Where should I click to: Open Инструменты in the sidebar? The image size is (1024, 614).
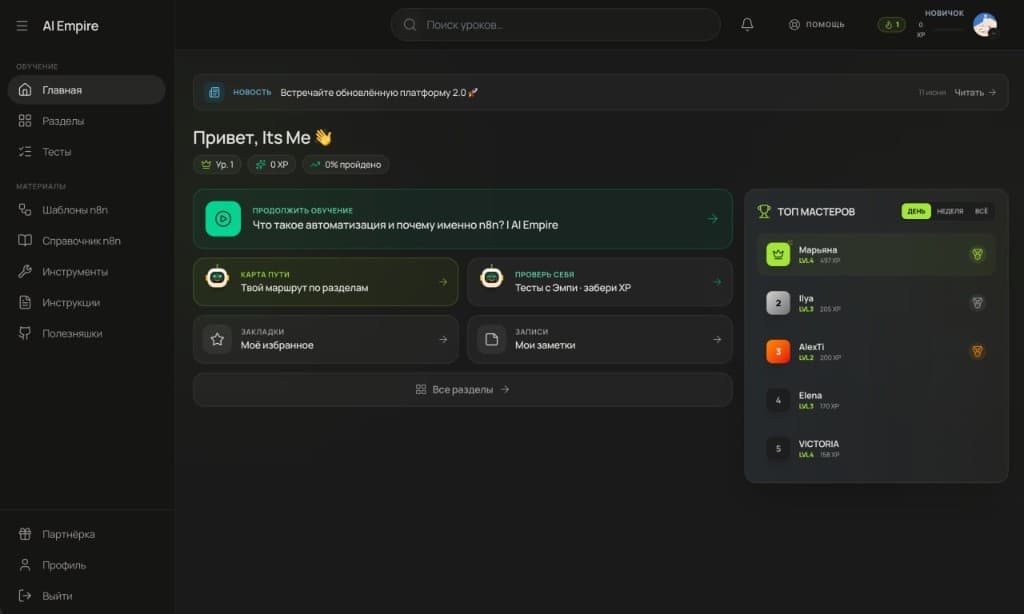point(86,271)
